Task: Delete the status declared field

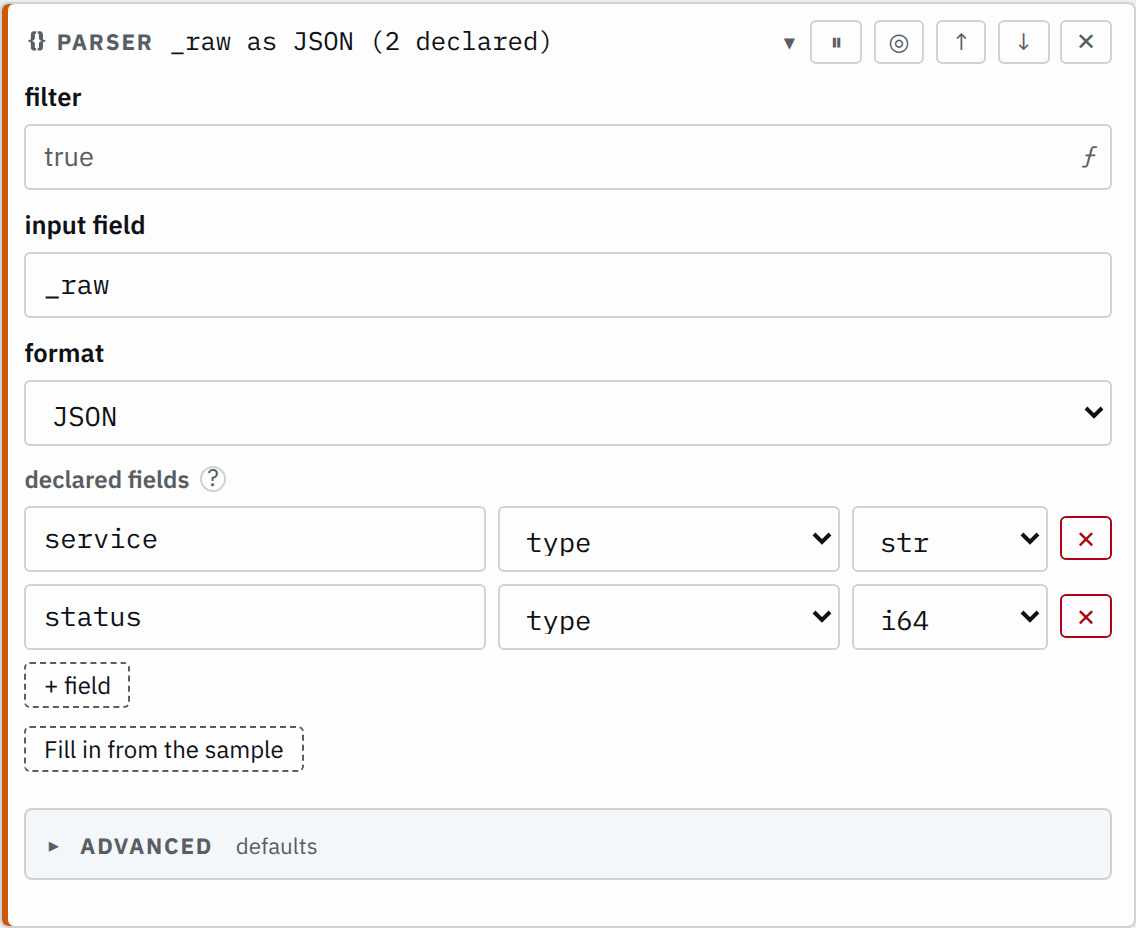Action: pyautogui.click(x=1085, y=616)
